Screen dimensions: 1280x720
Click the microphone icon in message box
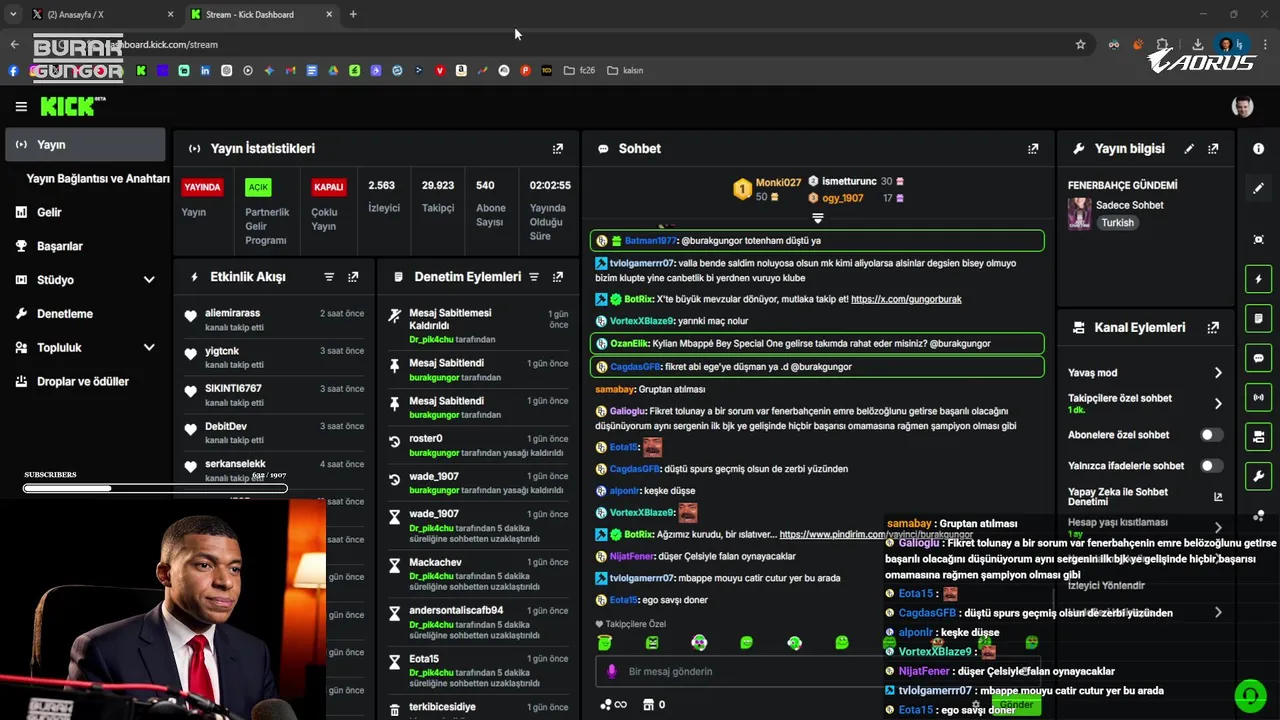(x=612, y=671)
